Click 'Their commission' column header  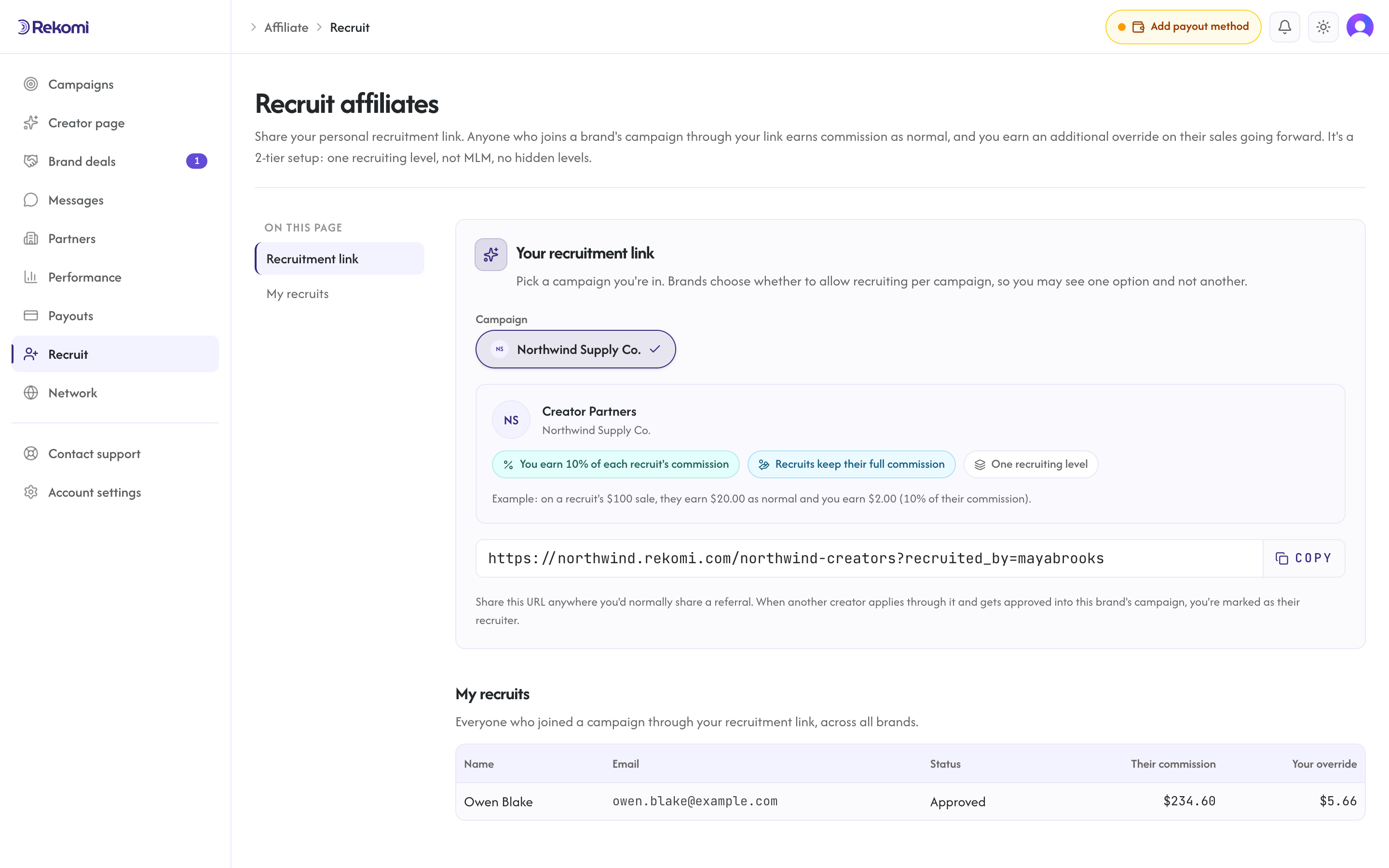1172,764
